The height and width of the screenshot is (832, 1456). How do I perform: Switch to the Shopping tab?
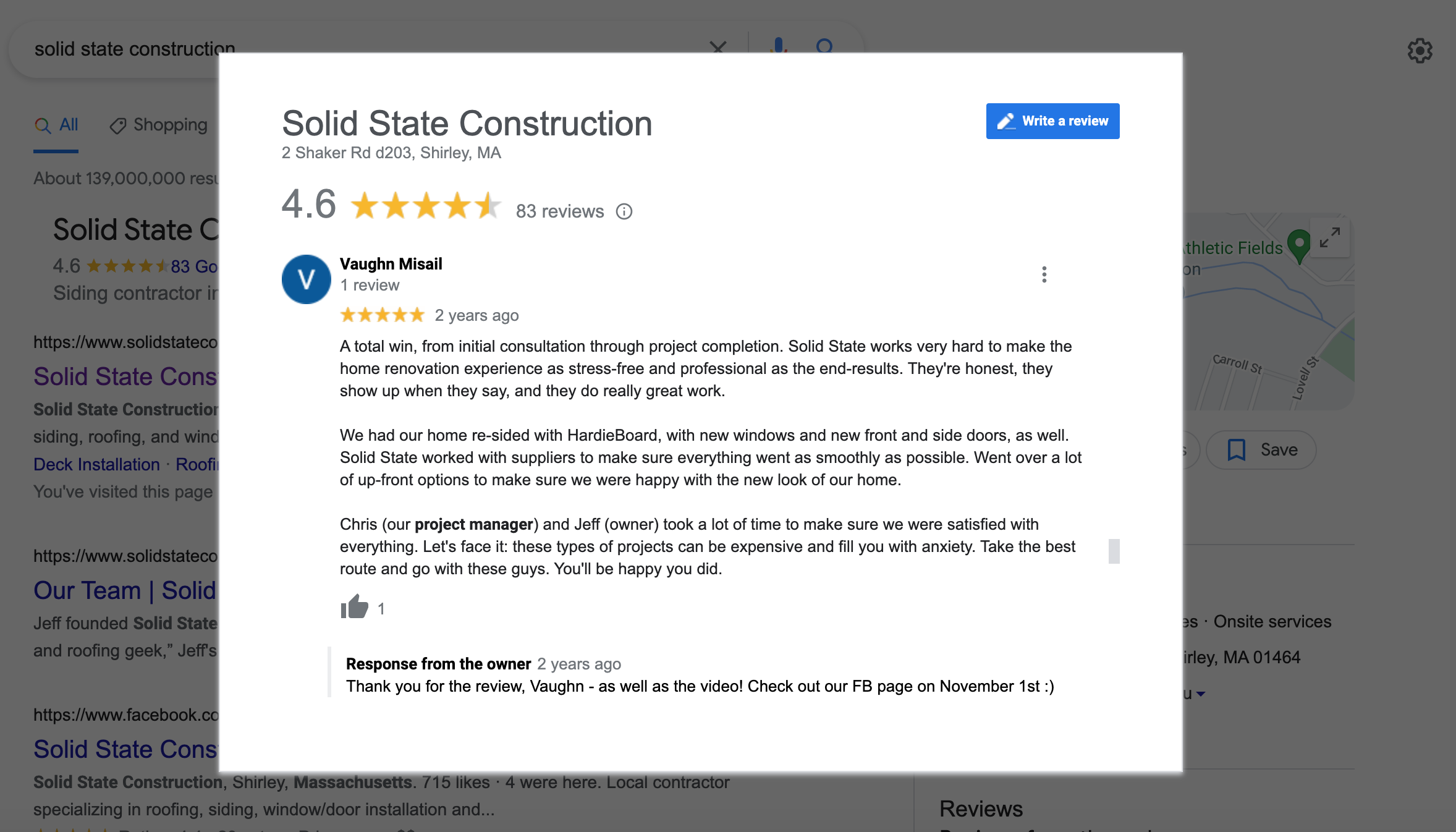coord(159,125)
